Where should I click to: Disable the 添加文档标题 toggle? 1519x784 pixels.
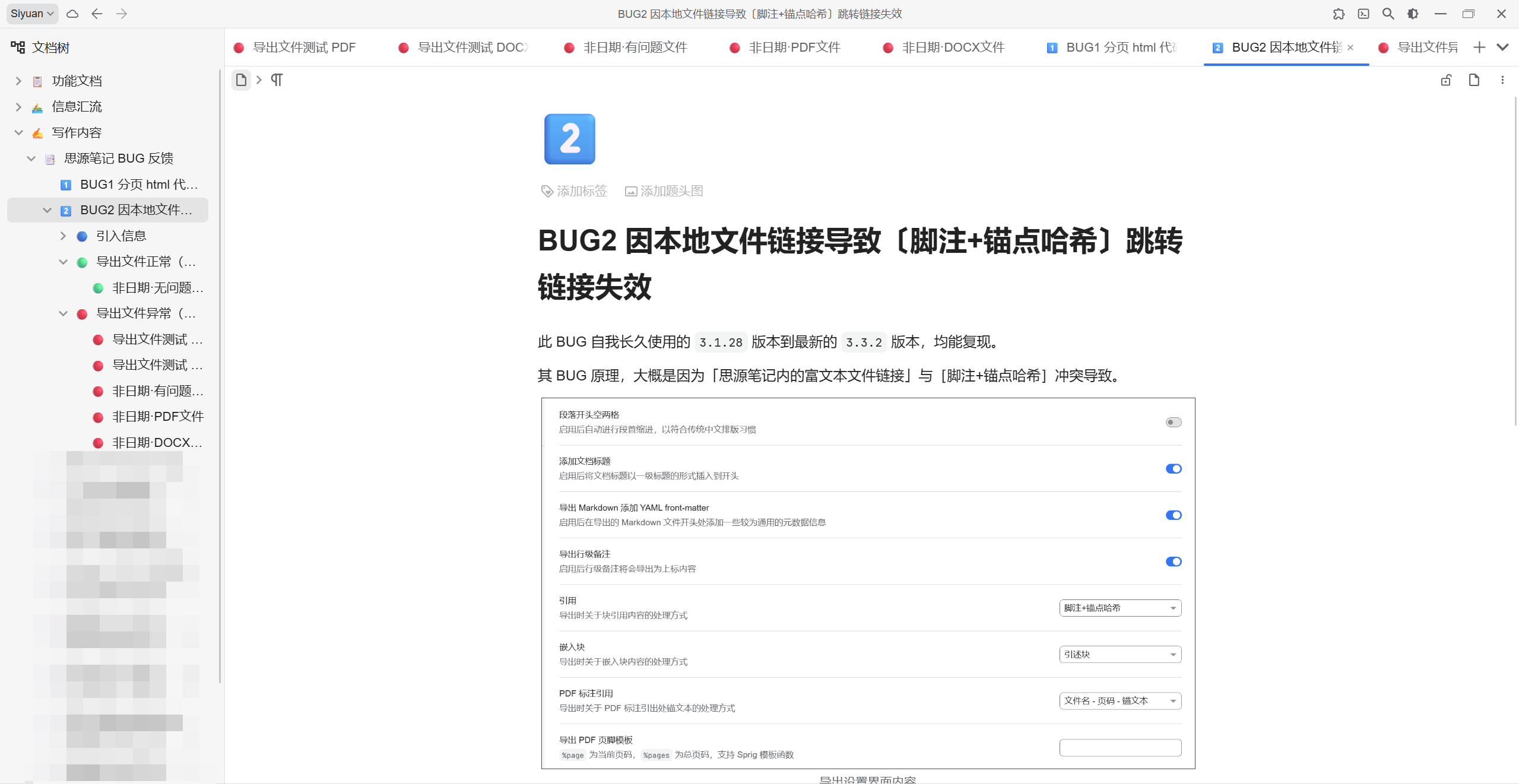1173,468
